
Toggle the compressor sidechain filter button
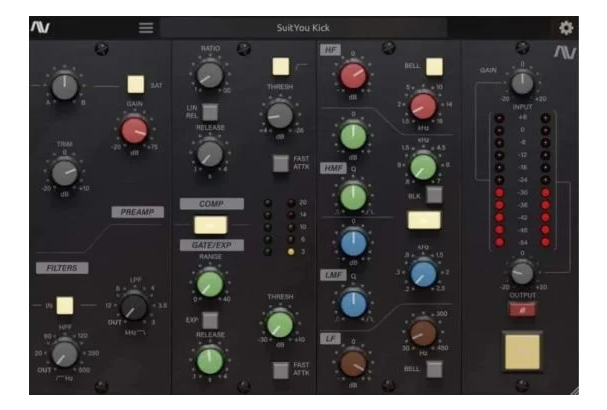(281, 67)
